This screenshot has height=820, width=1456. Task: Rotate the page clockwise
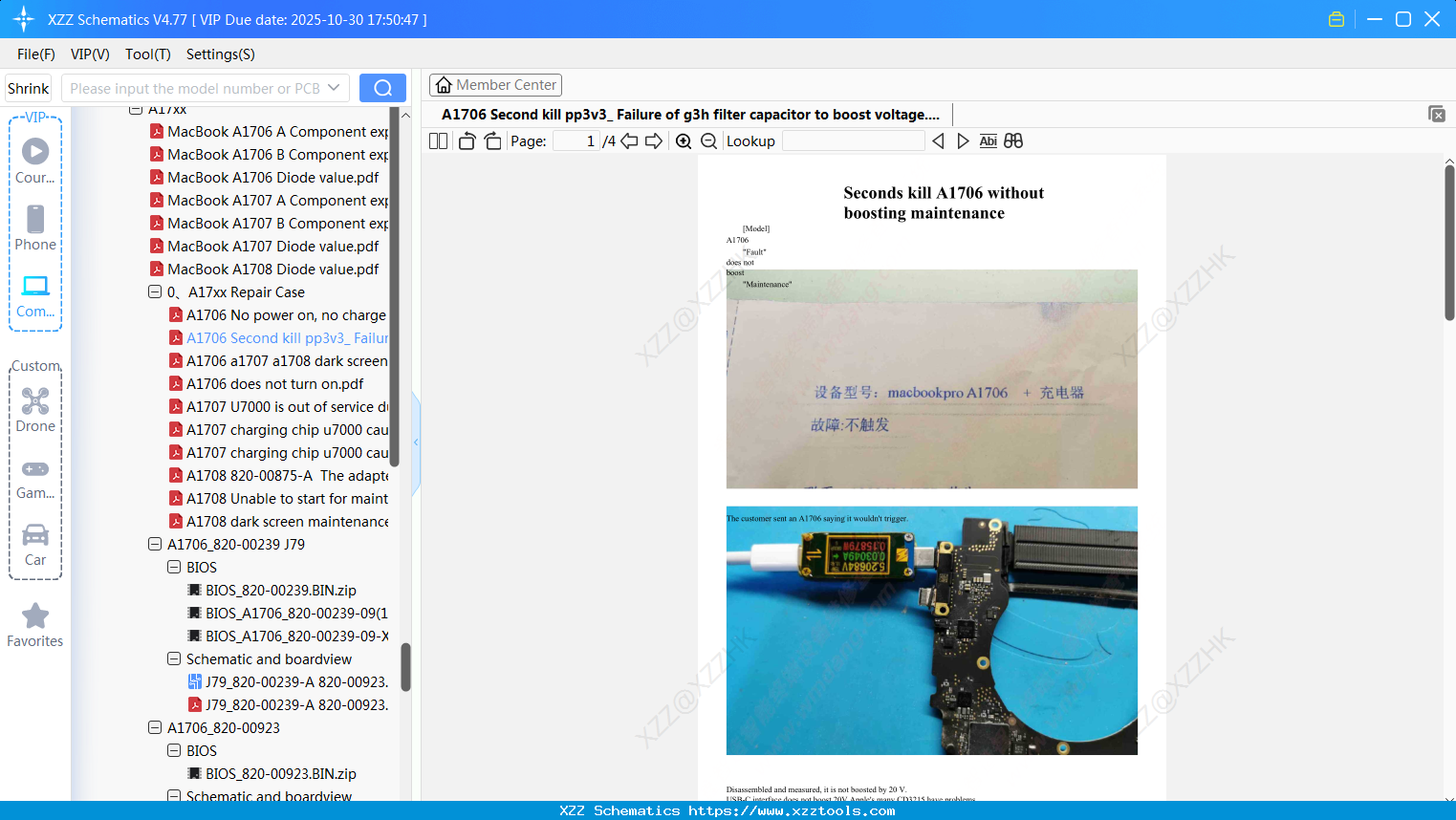tap(492, 140)
